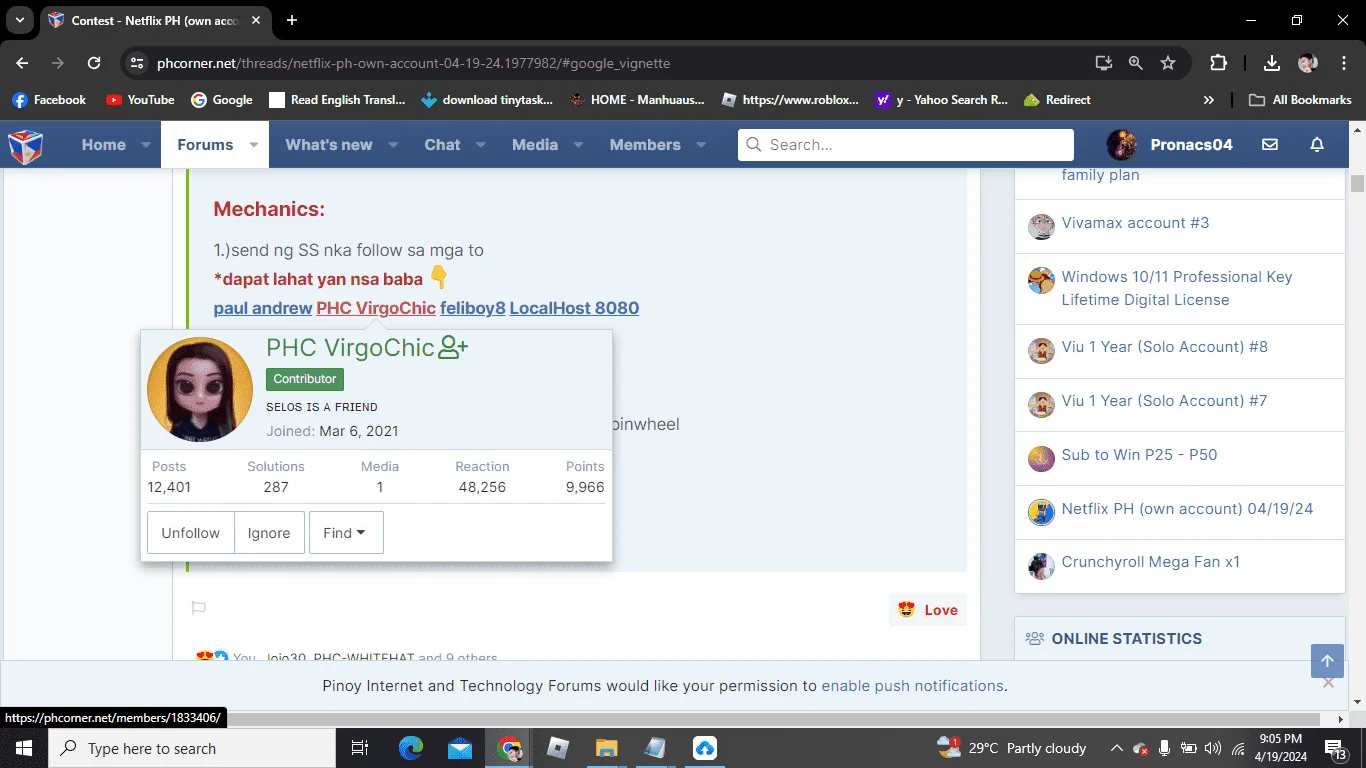The height and width of the screenshot is (768, 1366).
Task: Click the report flag icon under the post
Action: pyautogui.click(x=199, y=608)
